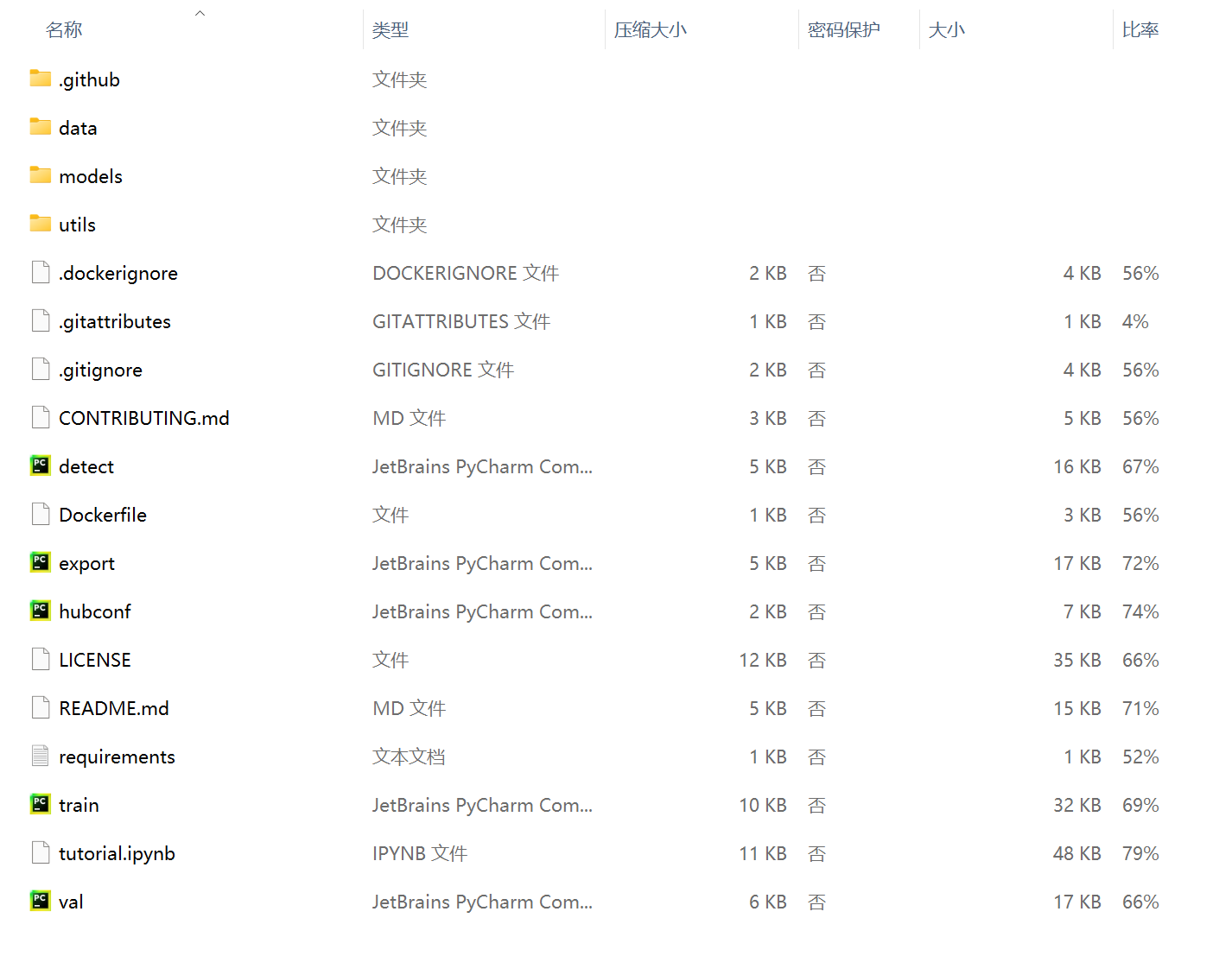Click the DOCKERIGNORE 文件 type cell
The width and height of the screenshot is (1232, 956).
click(466, 273)
